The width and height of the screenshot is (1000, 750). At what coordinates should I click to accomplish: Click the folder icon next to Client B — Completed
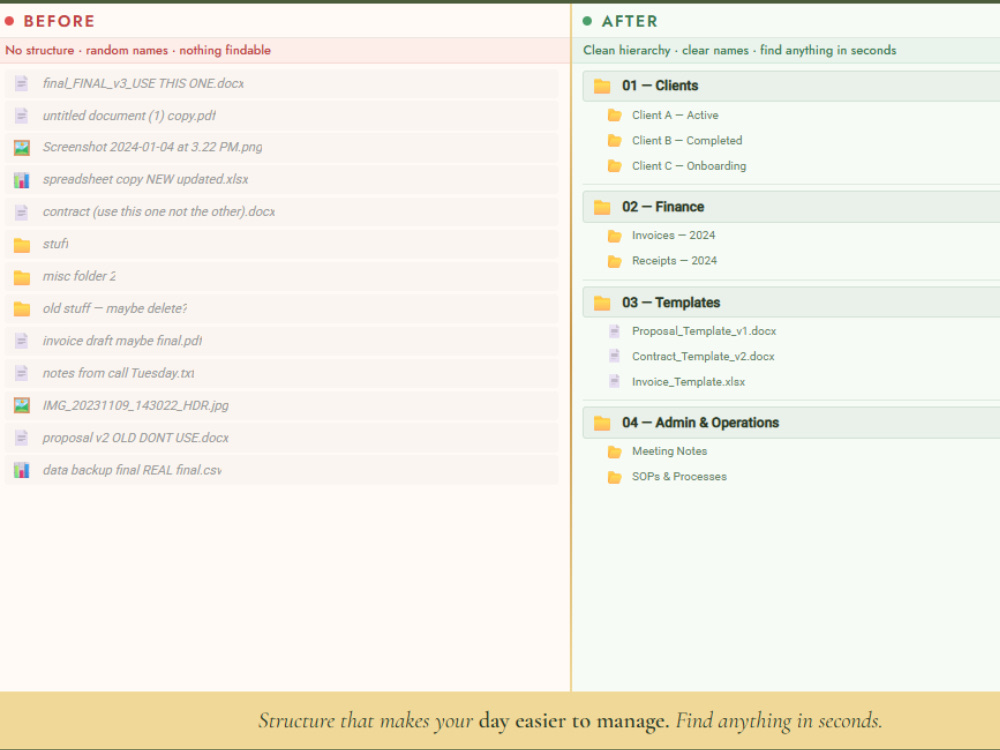click(x=615, y=141)
